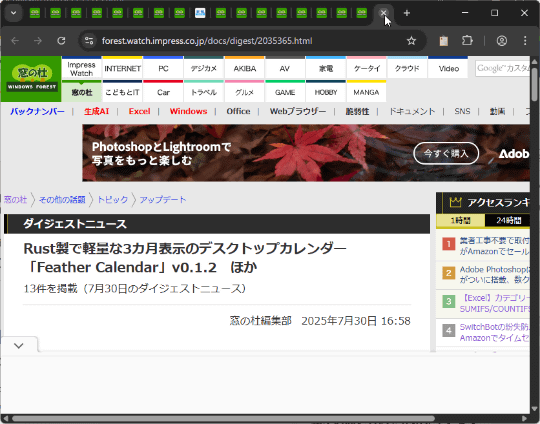
Task: Open the GAME Watch menu item
Action: click(285, 92)
